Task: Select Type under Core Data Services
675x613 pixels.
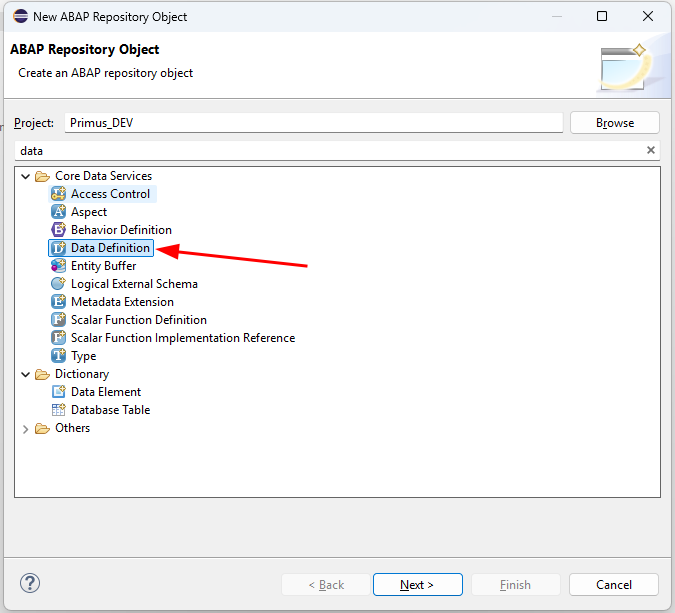Action: click(x=84, y=356)
